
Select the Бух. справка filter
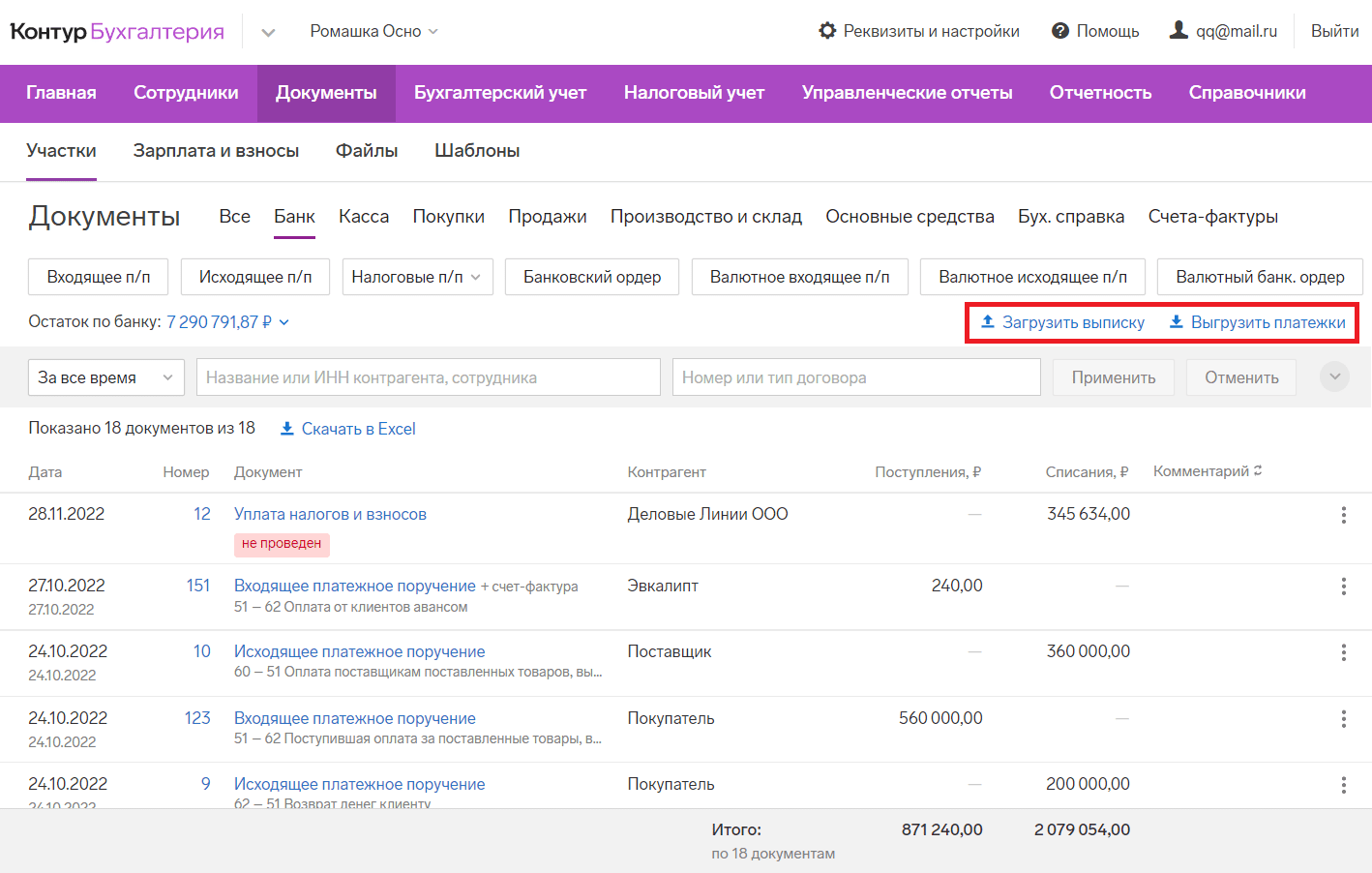[1071, 217]
